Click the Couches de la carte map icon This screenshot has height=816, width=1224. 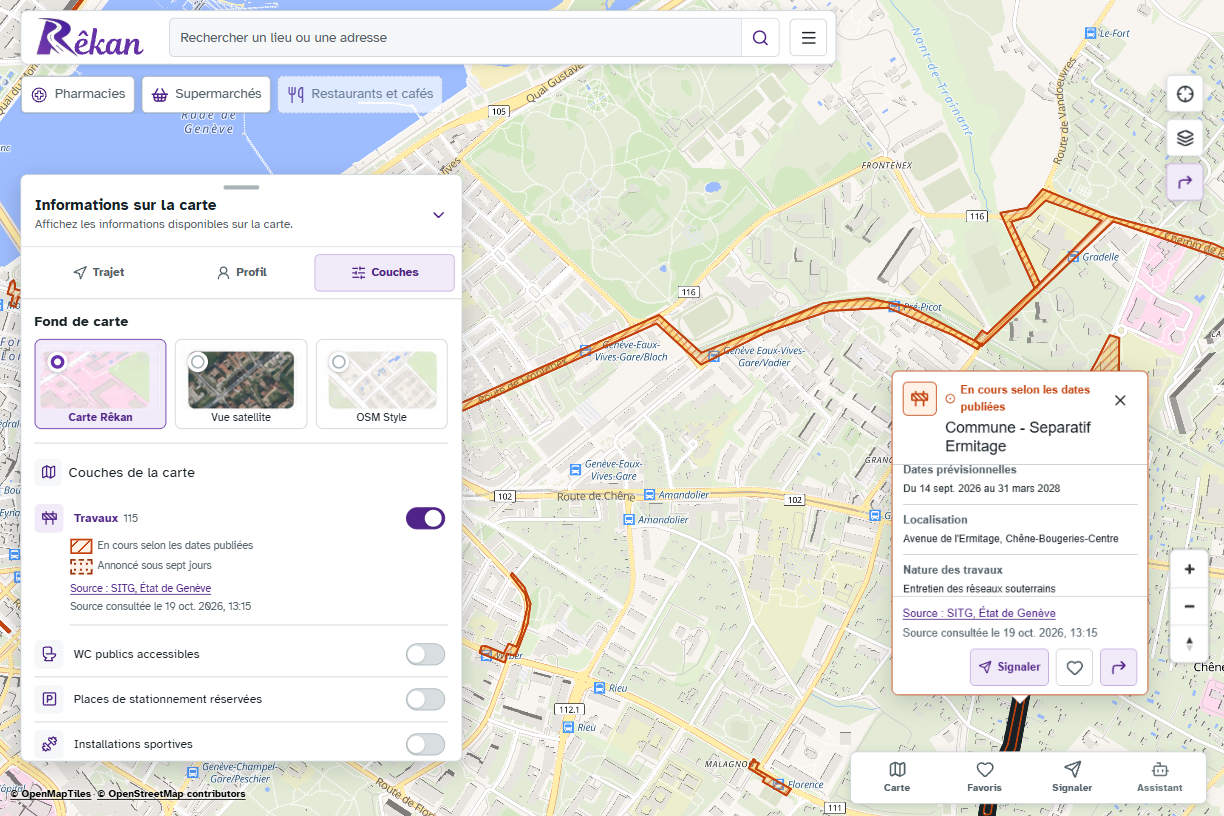coord(49,472)
